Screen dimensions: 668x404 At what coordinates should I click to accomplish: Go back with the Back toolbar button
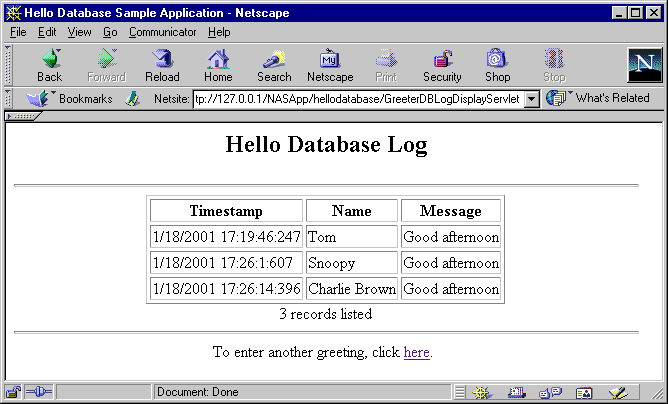49,65
